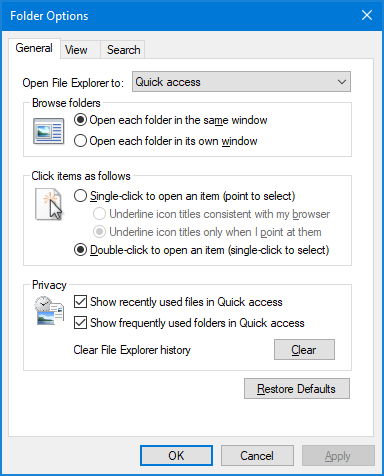Viewport: 384px width, 476px height.
Task: Click the cursor-on-document icon
Action: (49, 204)
